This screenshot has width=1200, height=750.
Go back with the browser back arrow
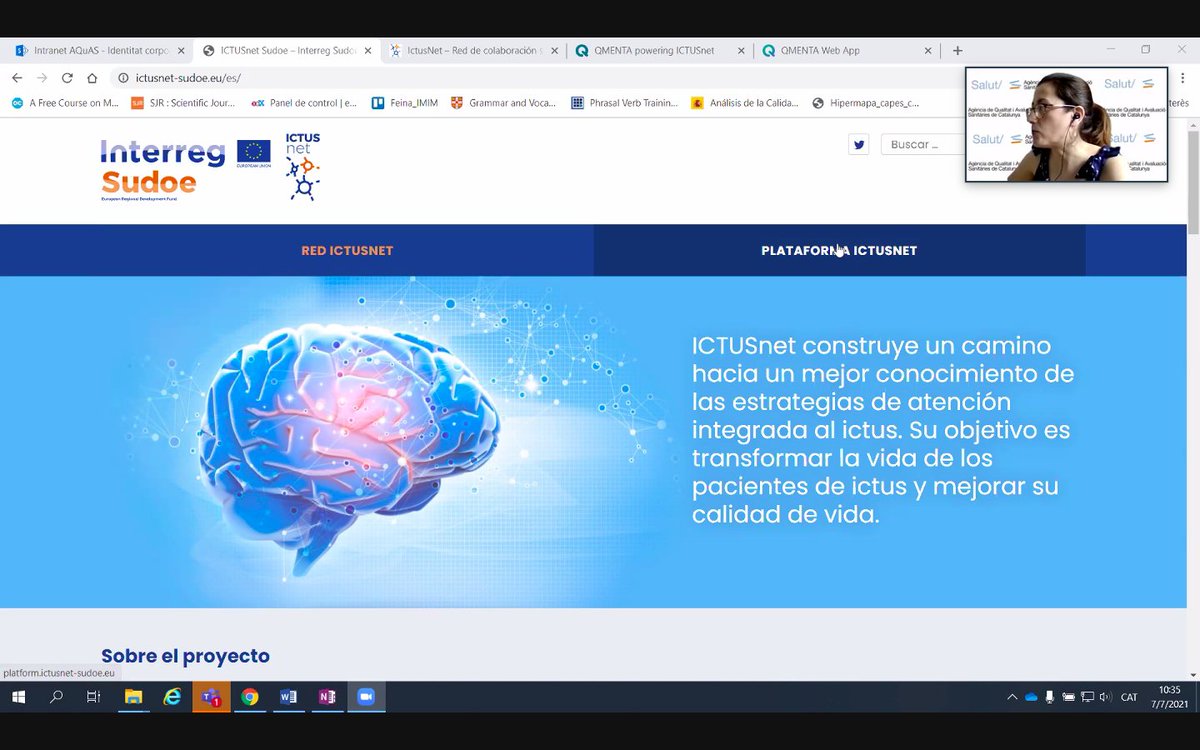[x=17, y=78]
